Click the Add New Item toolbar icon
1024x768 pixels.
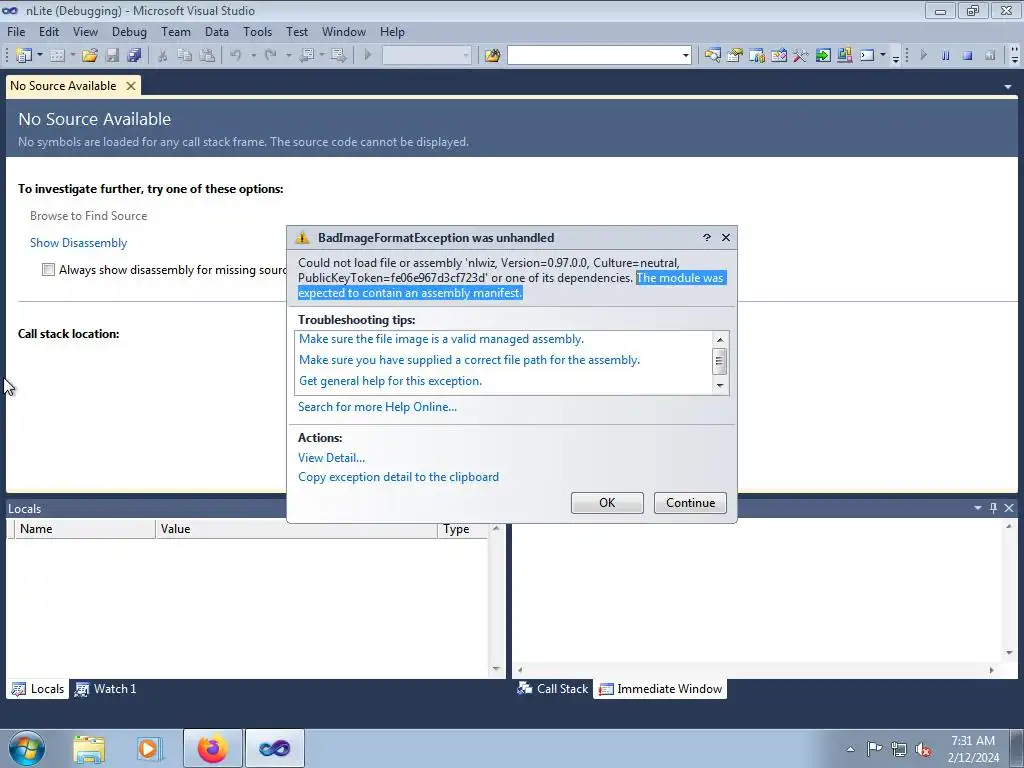57,56
